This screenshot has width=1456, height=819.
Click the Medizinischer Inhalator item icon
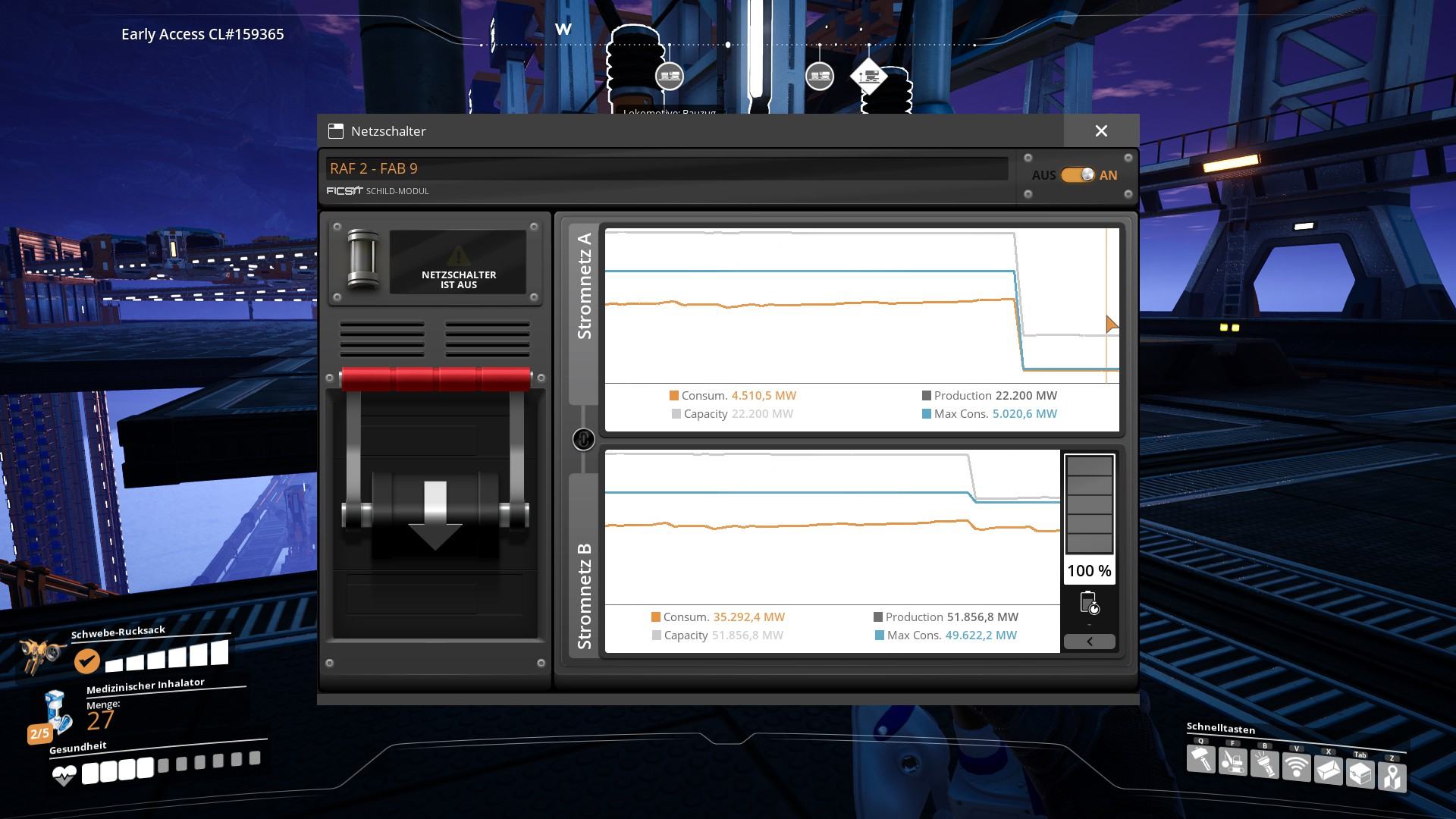[x=58, y=711]
